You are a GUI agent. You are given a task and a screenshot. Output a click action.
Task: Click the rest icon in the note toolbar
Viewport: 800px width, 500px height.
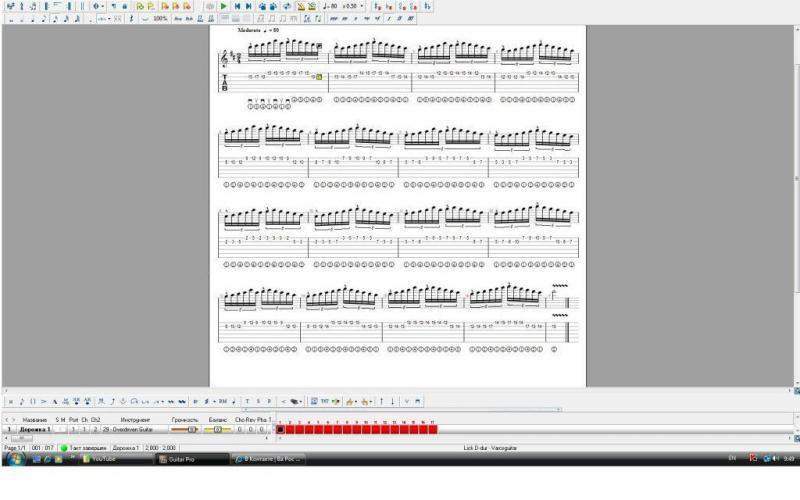pyautogui.click(x=132, y=18)
